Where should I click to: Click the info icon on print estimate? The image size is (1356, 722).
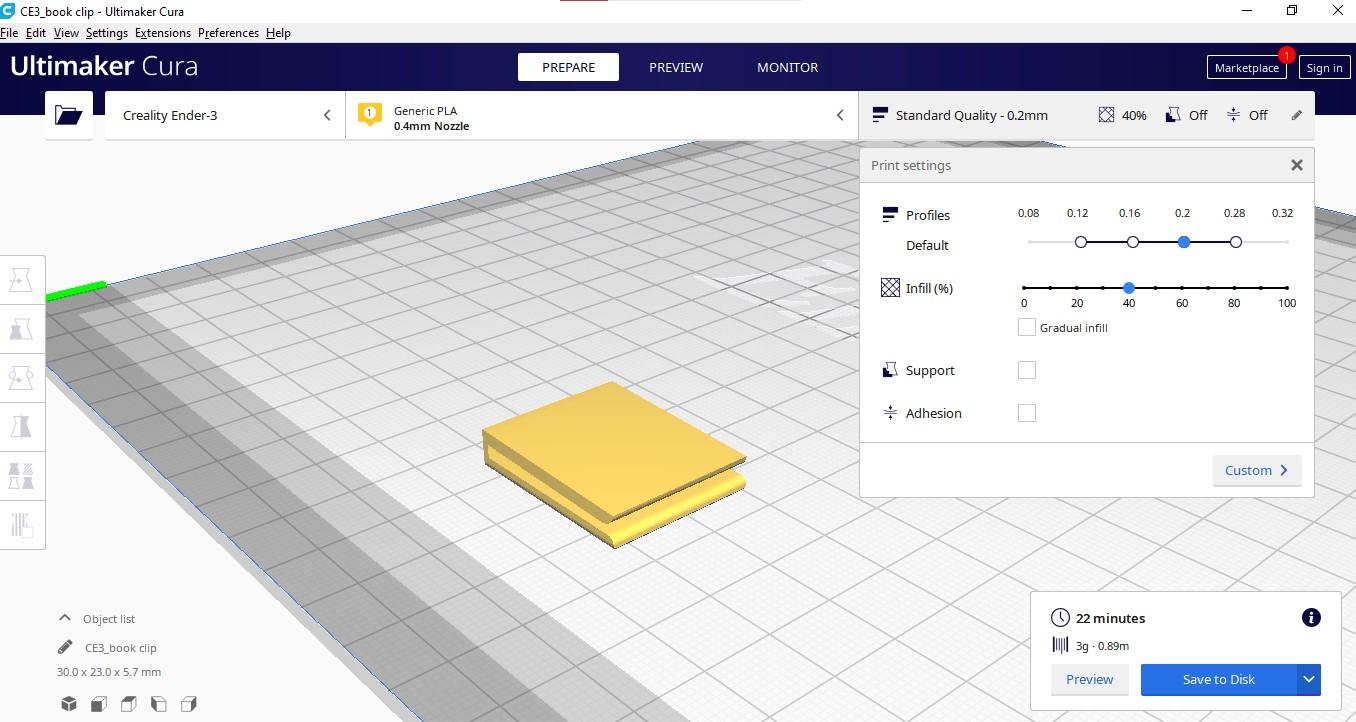click(x=1311, y=618)
